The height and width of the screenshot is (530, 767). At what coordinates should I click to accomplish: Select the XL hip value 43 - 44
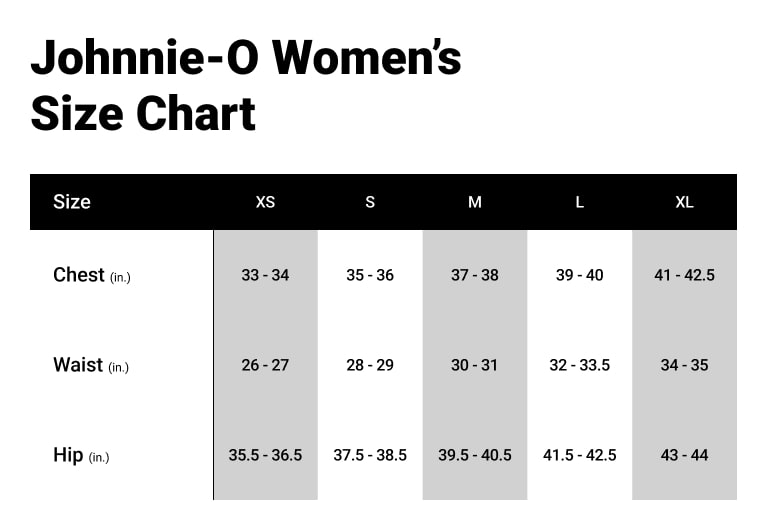(x=684, y=455)
